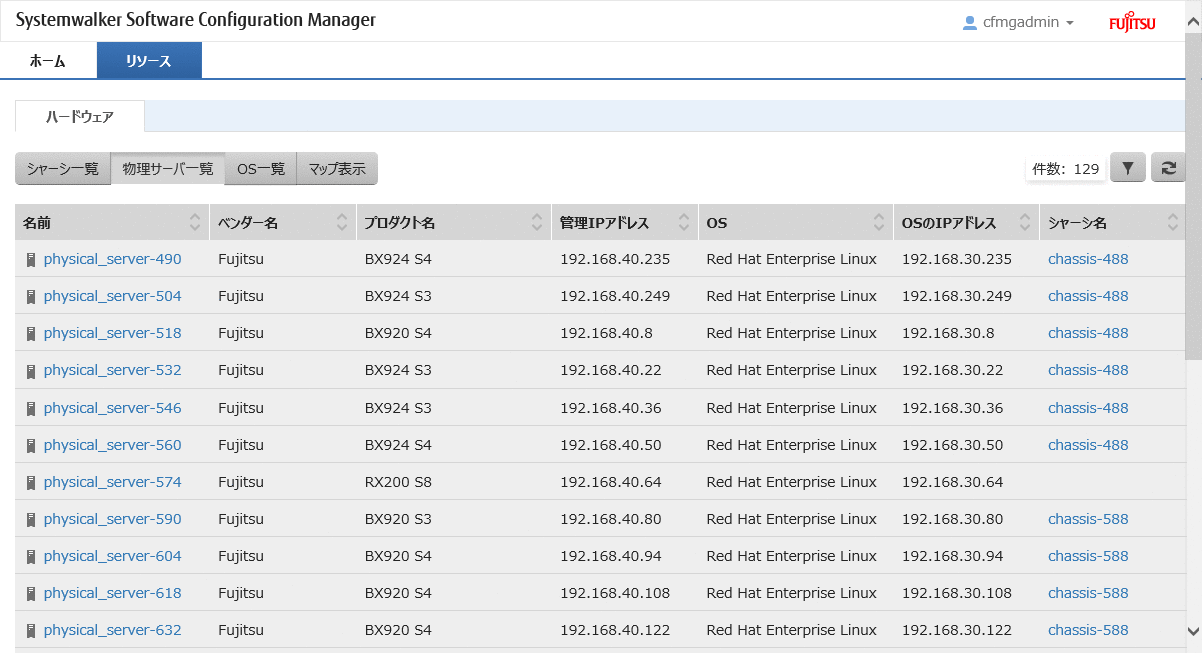Open physical_server-504 link
This screenshot has height=653, width=1202.
[x=113, y=296]
